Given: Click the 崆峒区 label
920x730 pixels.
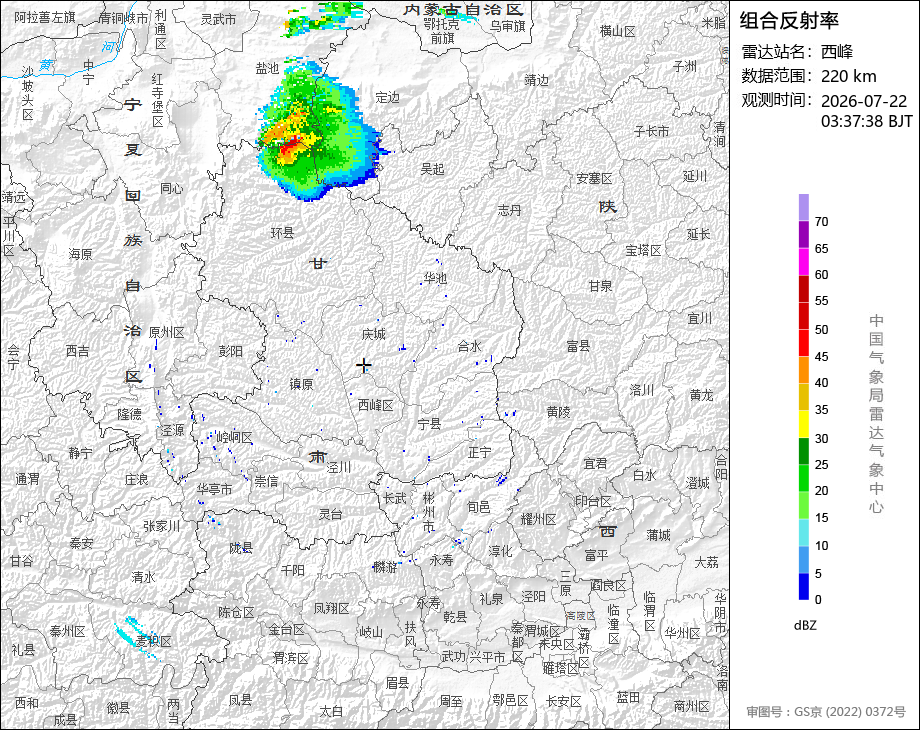Looking at the screenshot, I should [235, 437].
